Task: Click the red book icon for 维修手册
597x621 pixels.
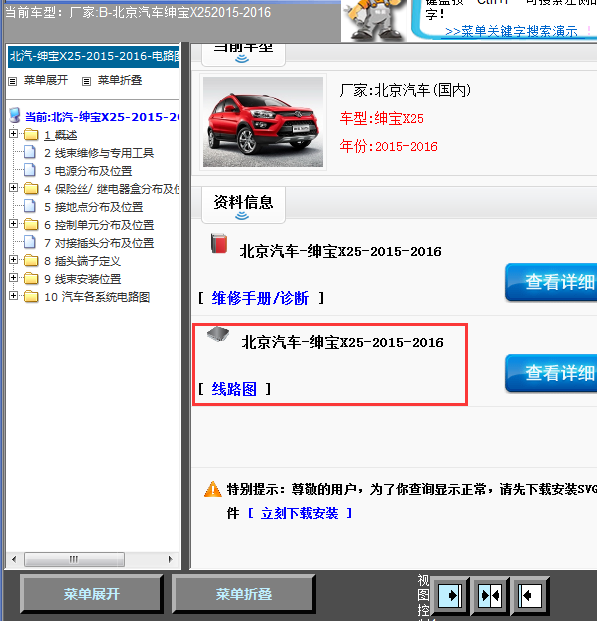Action: point(219,243)
